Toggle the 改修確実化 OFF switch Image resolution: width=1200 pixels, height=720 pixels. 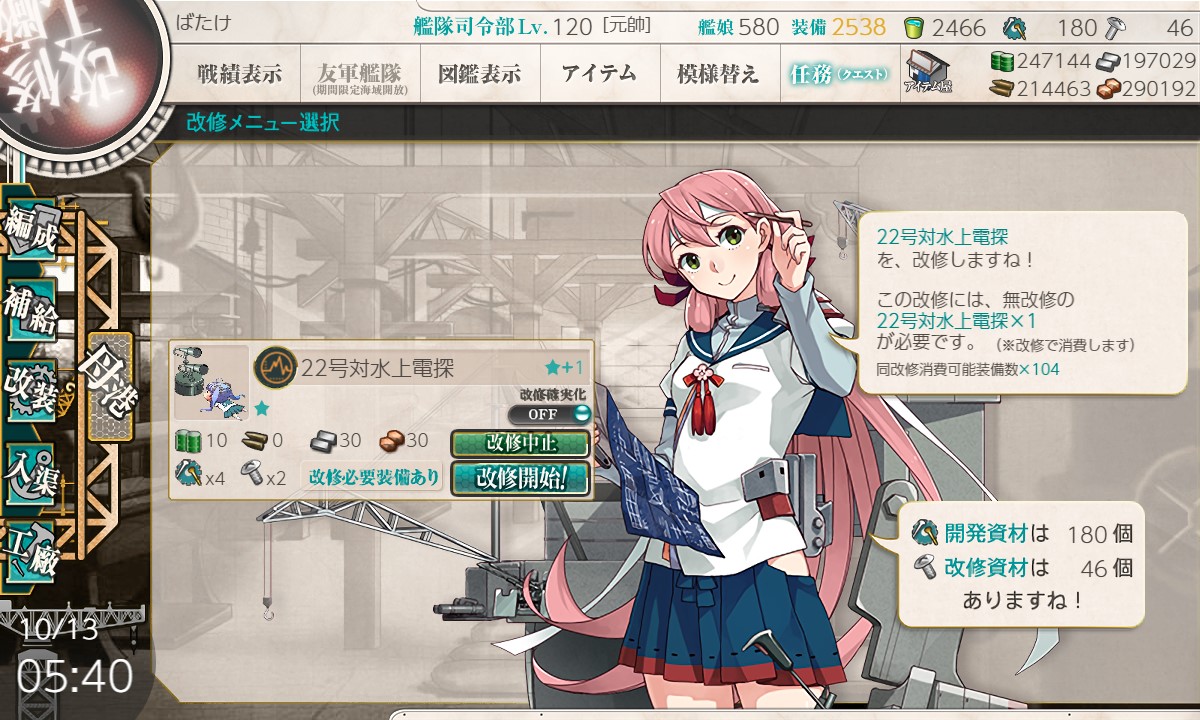550,414
